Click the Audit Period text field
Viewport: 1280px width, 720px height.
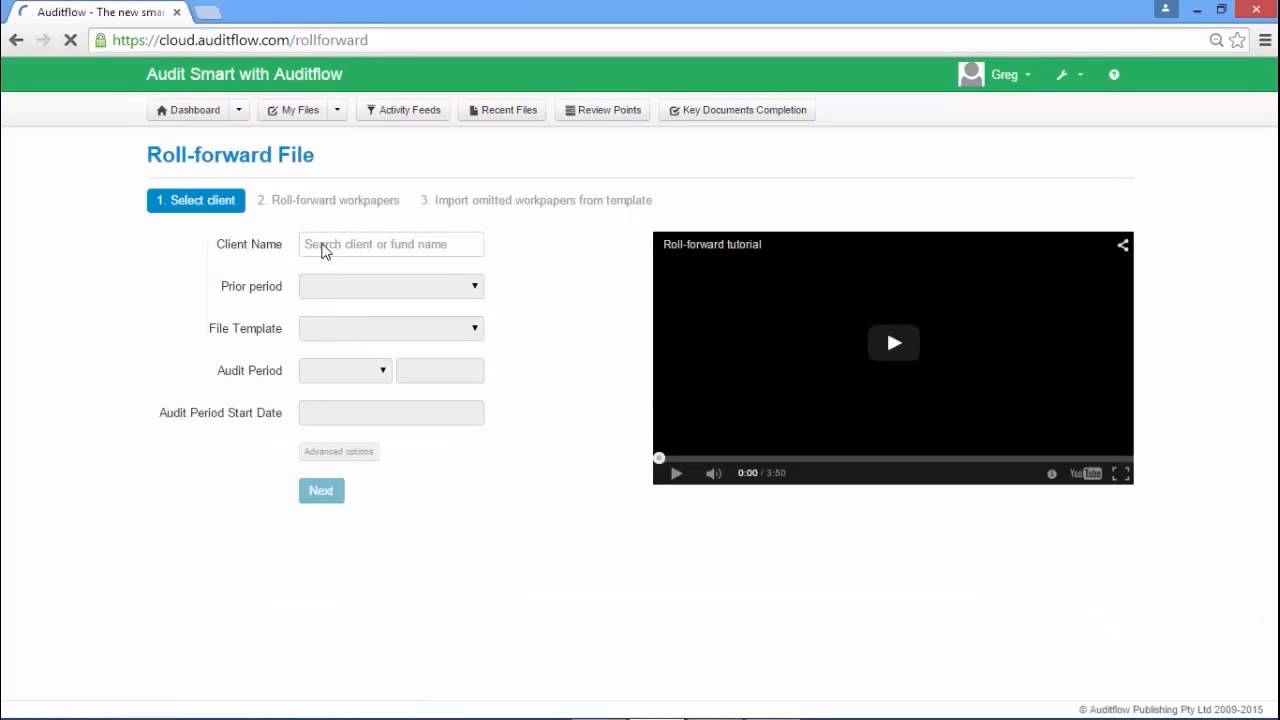(x=440, y=370)
